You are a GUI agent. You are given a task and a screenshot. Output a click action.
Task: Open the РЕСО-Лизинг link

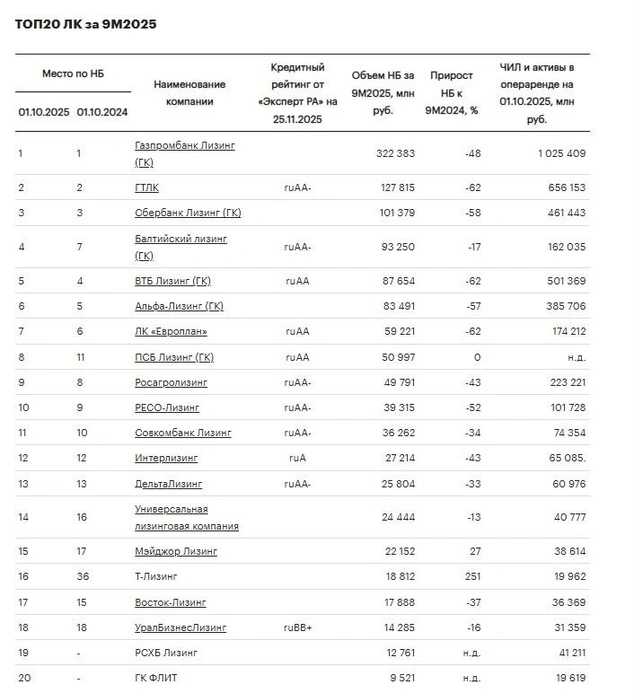(x=167, y=408)
